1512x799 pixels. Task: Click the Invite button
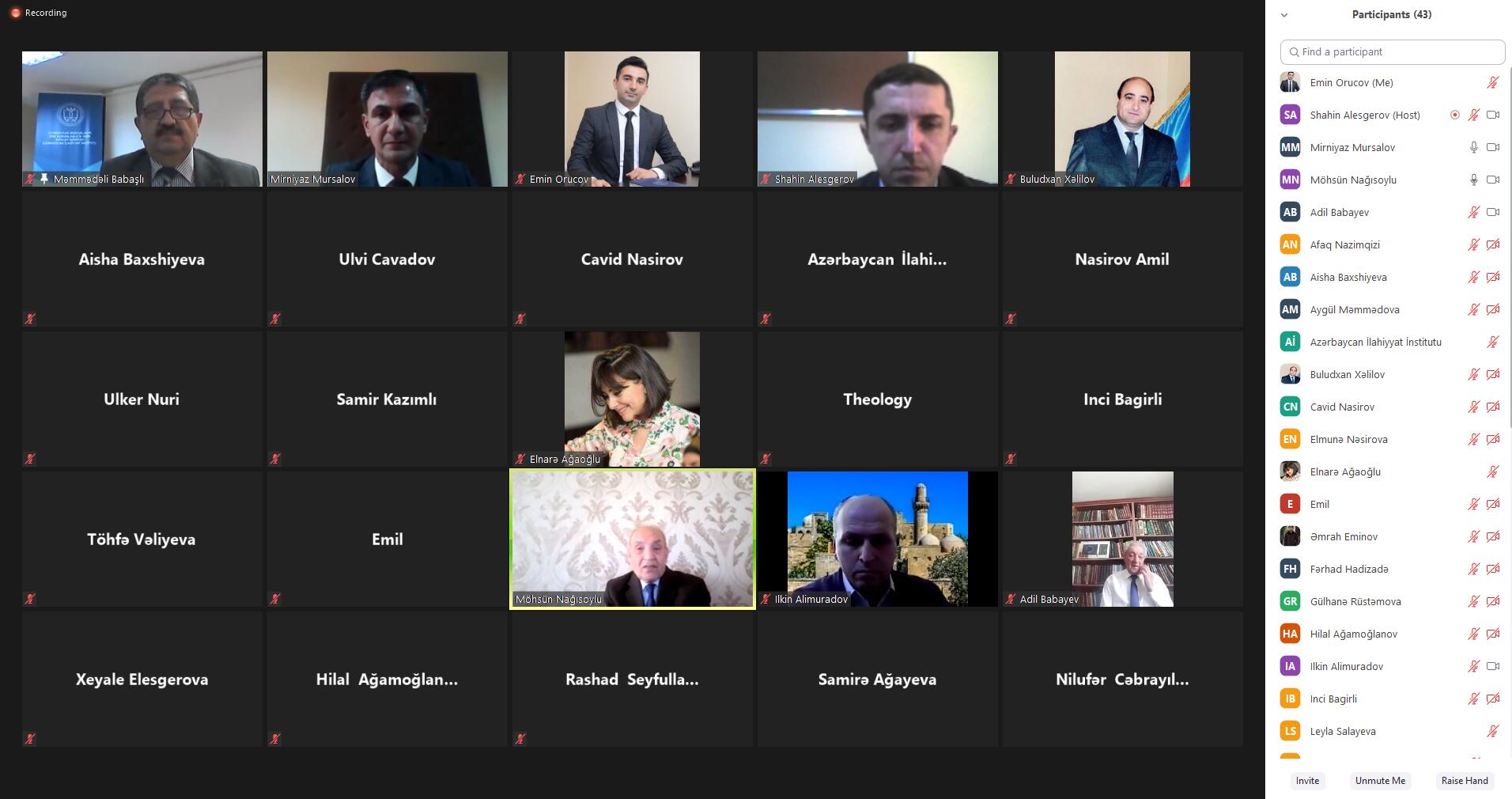click(1307, 780)
